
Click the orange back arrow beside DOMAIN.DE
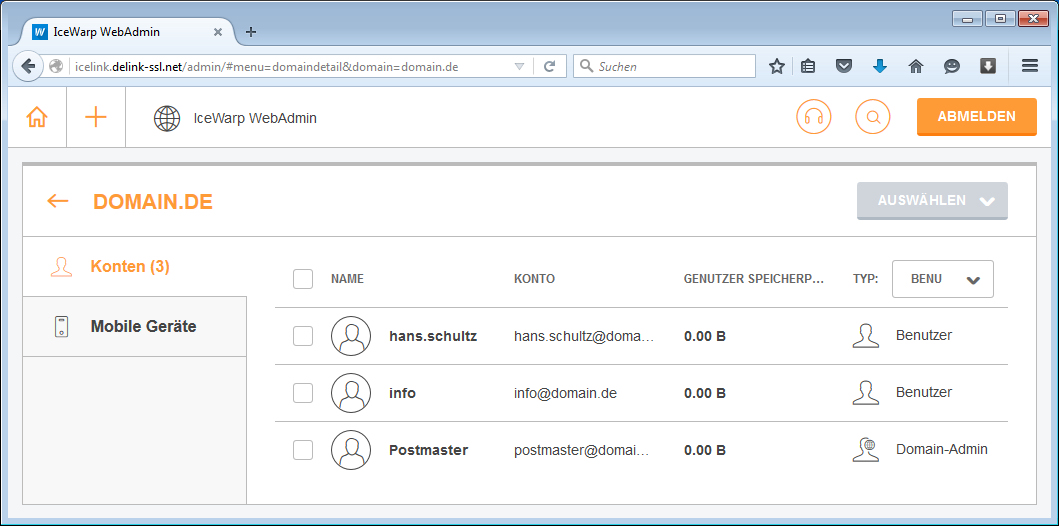tap(58, 201)
